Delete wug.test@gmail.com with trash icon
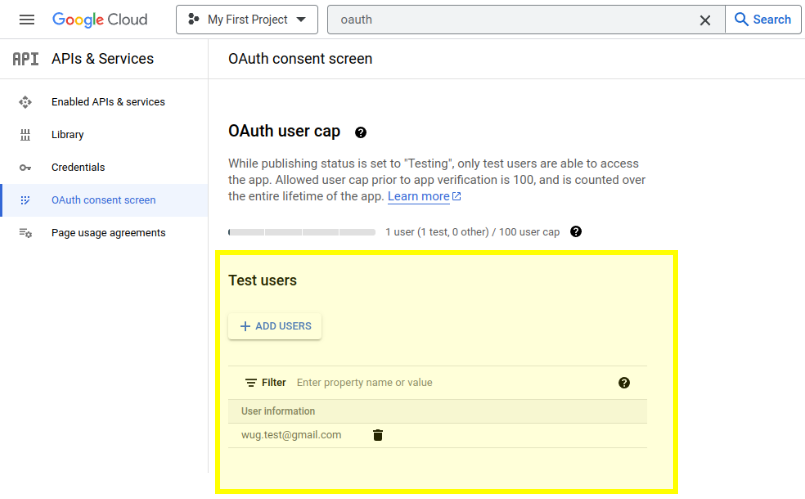805x499 pixels. pos(378,435)
